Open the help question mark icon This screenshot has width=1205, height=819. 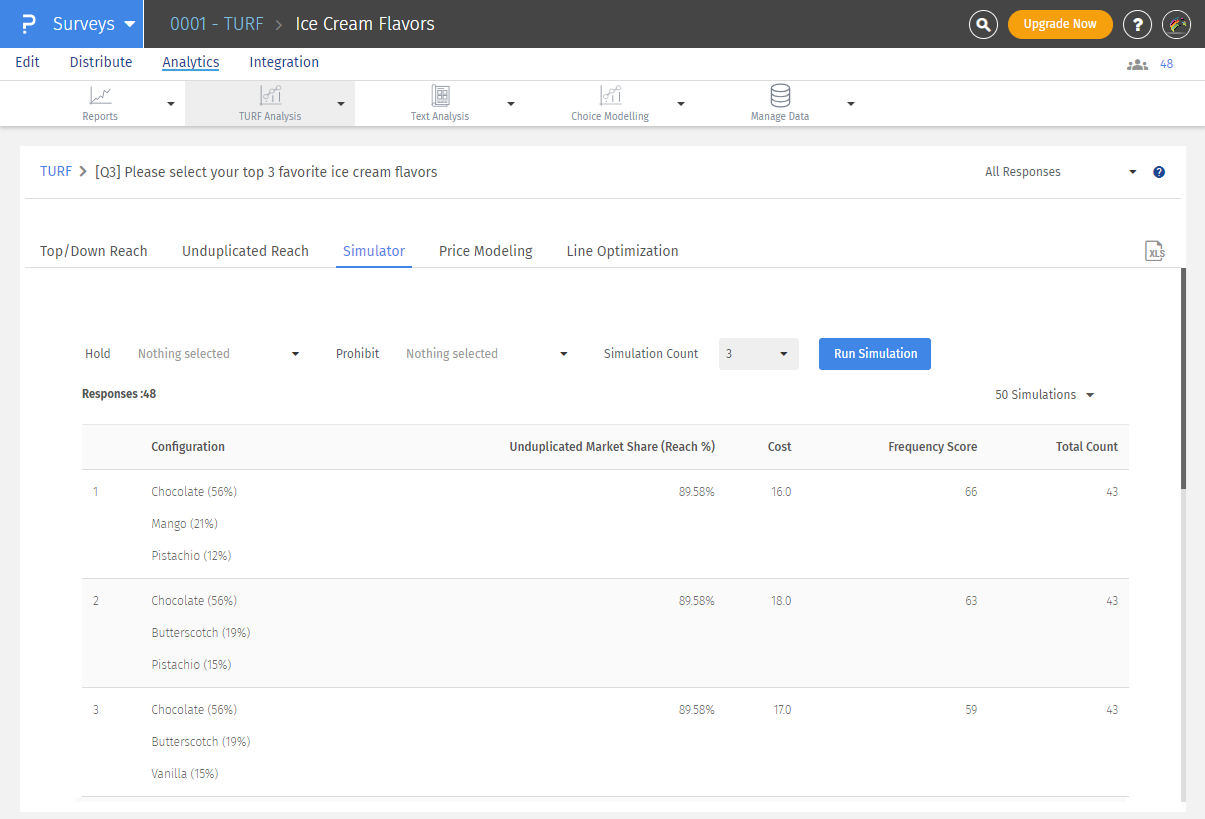1137,24
